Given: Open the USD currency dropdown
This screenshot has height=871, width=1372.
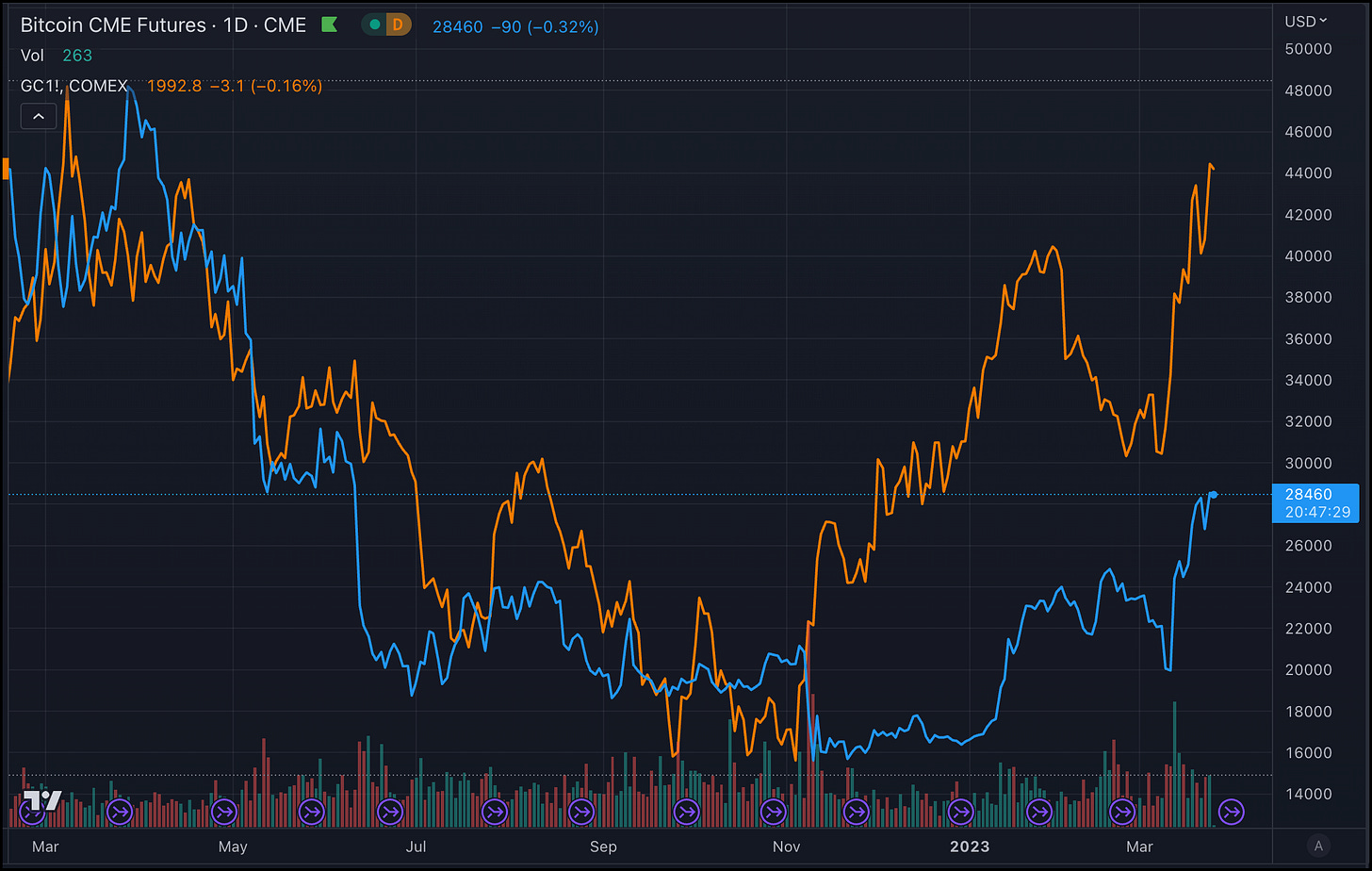Looking at the screenshot, I should (x=1306, y=21).
